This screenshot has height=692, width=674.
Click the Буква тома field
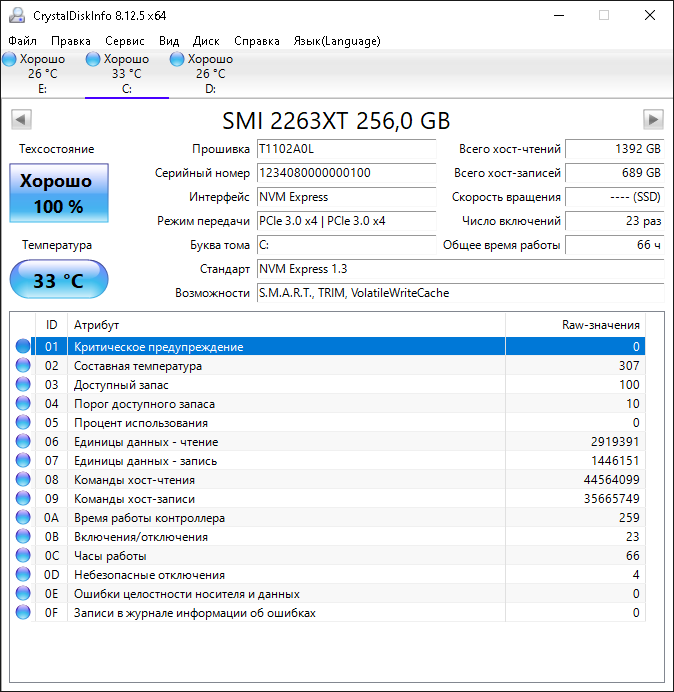[x=346, y=245]
